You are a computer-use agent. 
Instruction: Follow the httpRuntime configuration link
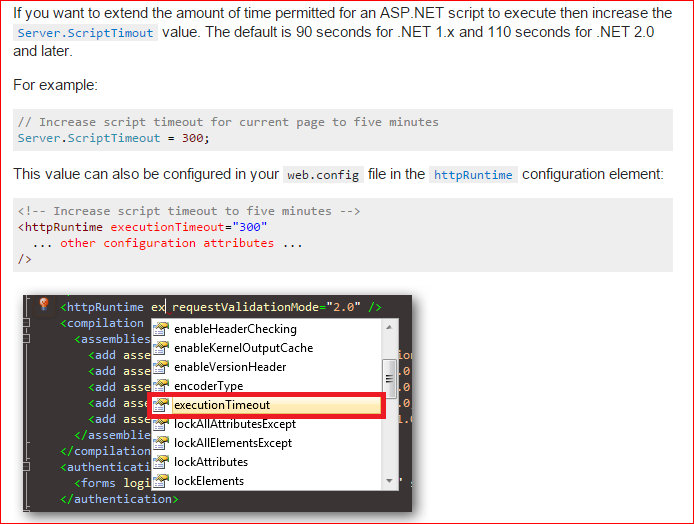click(473, 175)
